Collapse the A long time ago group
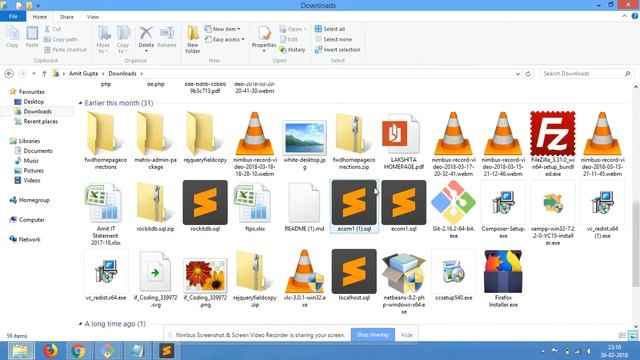640x360 pixels. click(80, 324)
